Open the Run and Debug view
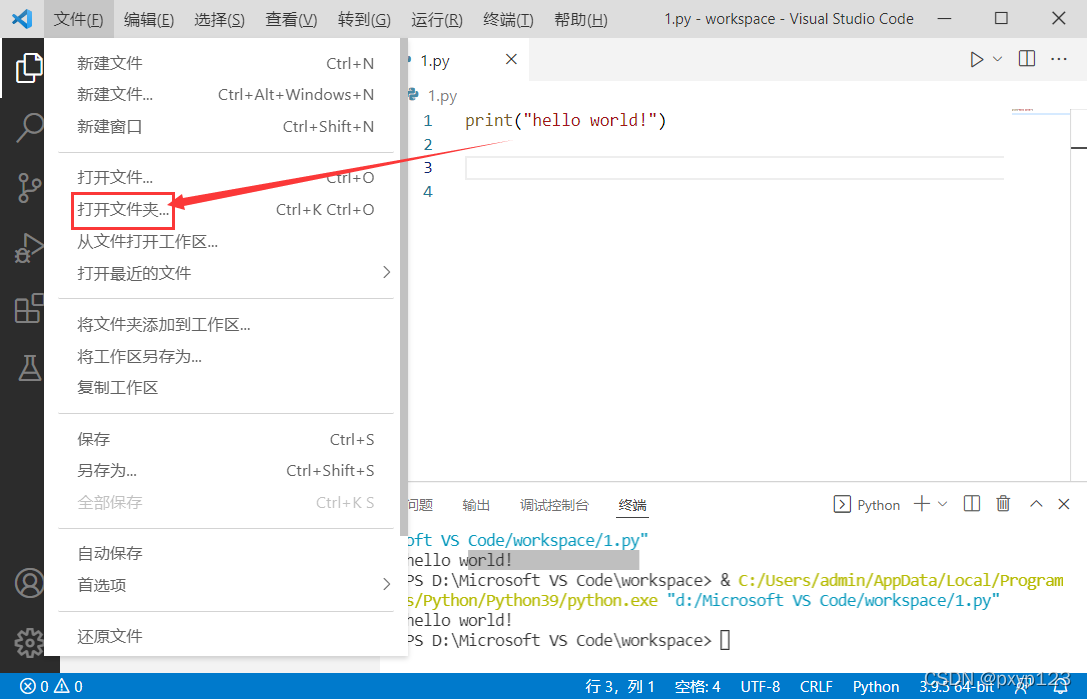The height and width of the screenshot is (699, 1087). [x=28, y=248]
